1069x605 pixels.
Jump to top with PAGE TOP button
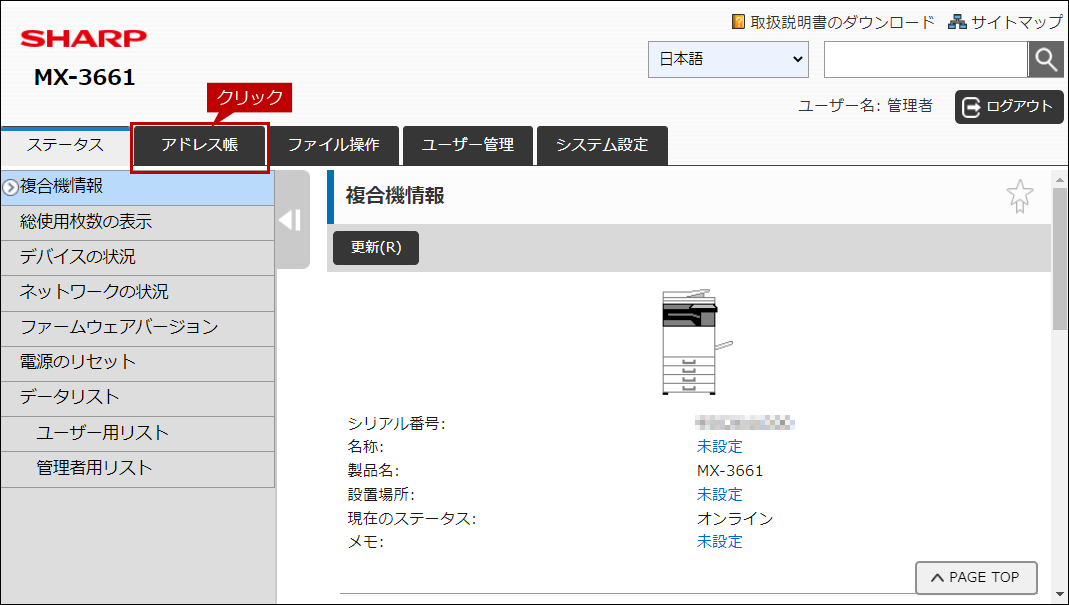point(976,578)
